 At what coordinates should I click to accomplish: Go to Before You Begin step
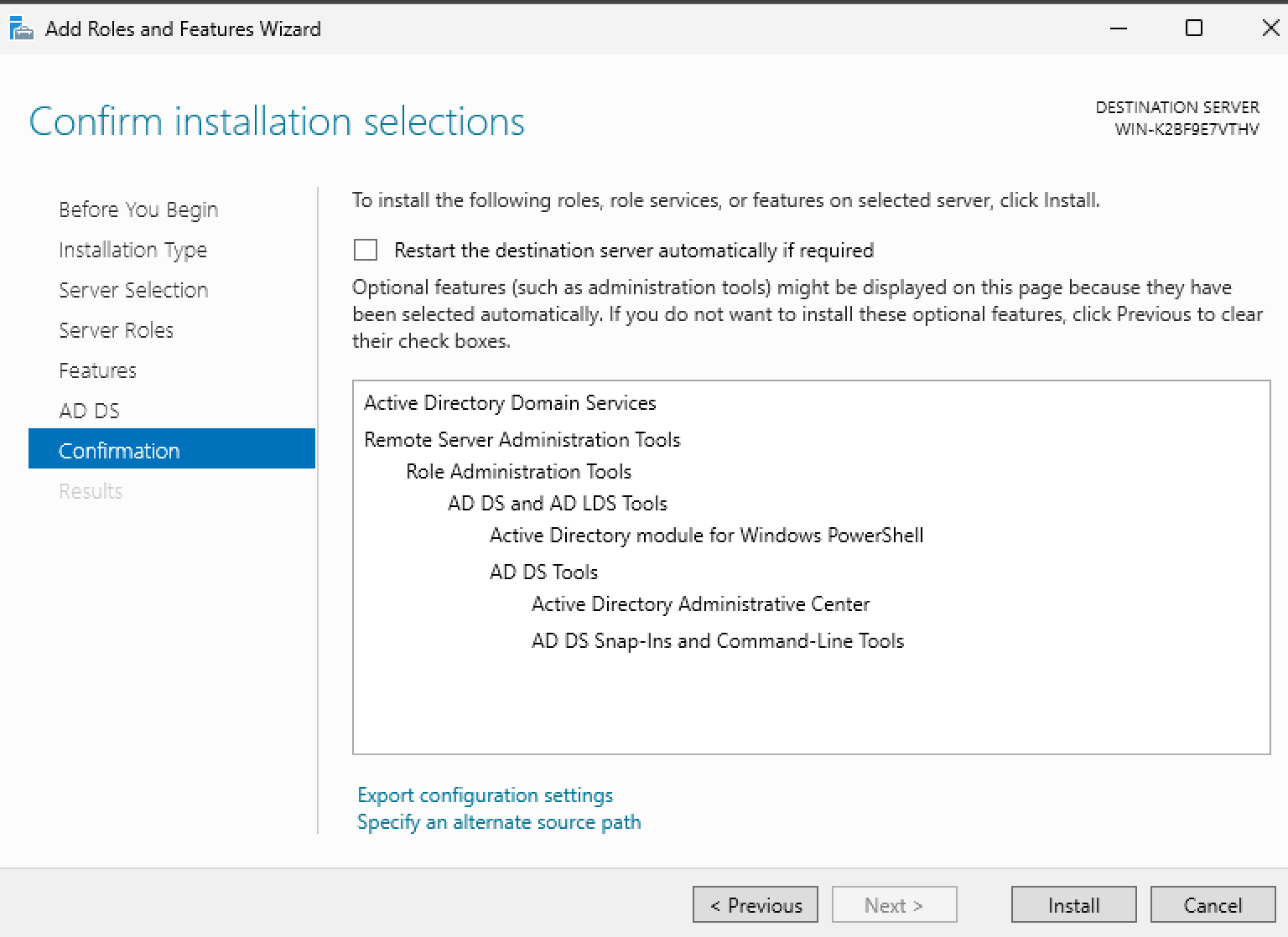(138, 210)
